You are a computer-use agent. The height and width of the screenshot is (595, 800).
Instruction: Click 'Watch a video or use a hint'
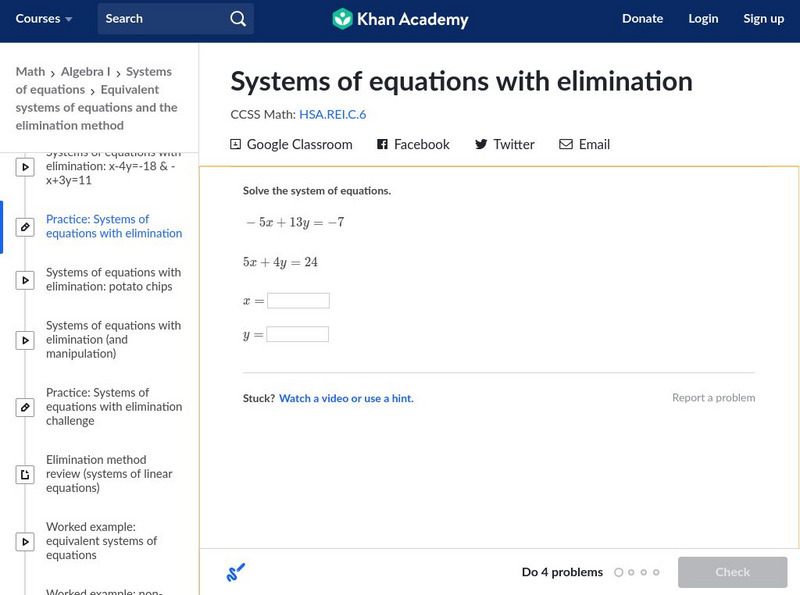coord(346,399)
